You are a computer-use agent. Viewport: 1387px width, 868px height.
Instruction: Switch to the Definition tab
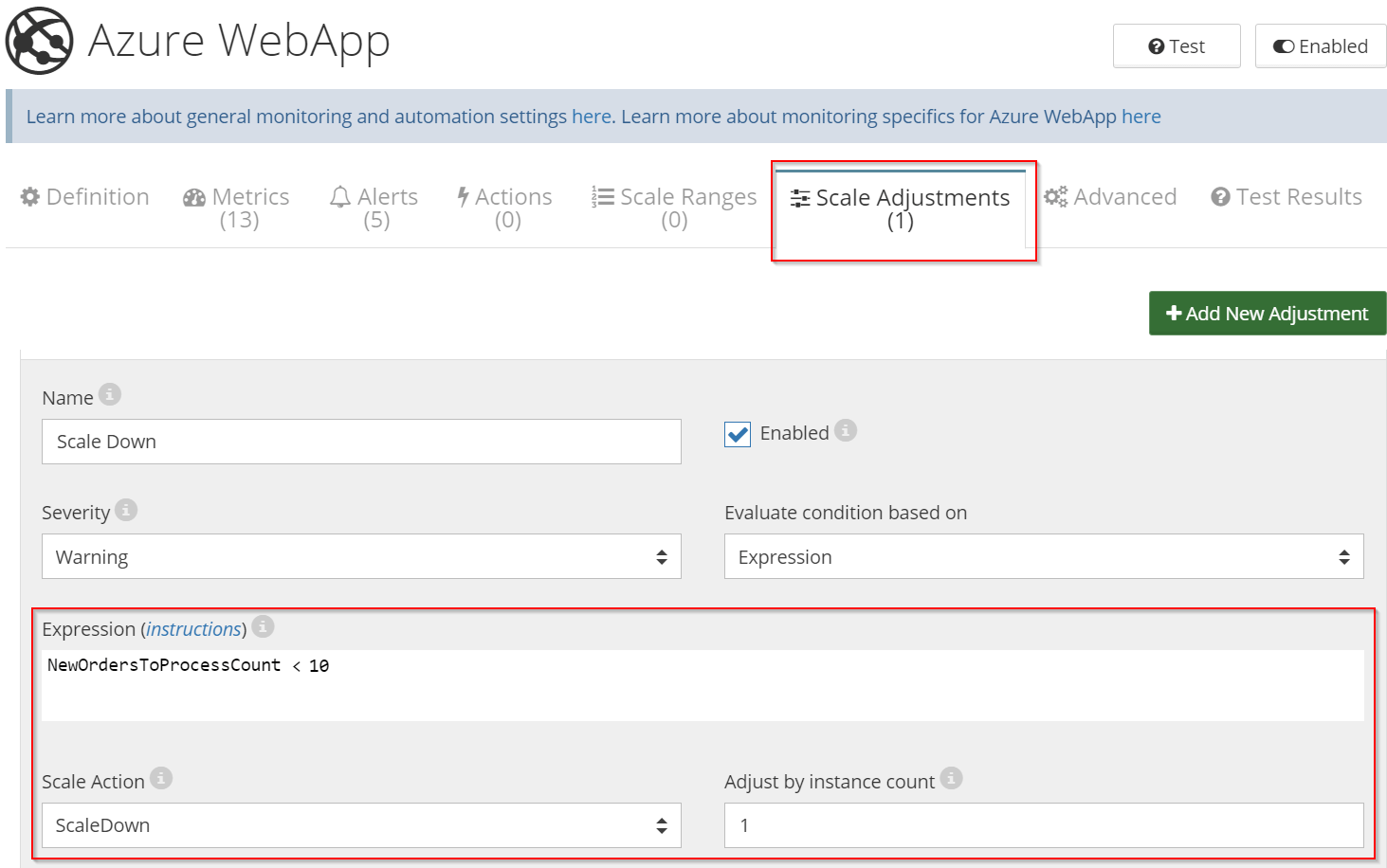[85, 197]
